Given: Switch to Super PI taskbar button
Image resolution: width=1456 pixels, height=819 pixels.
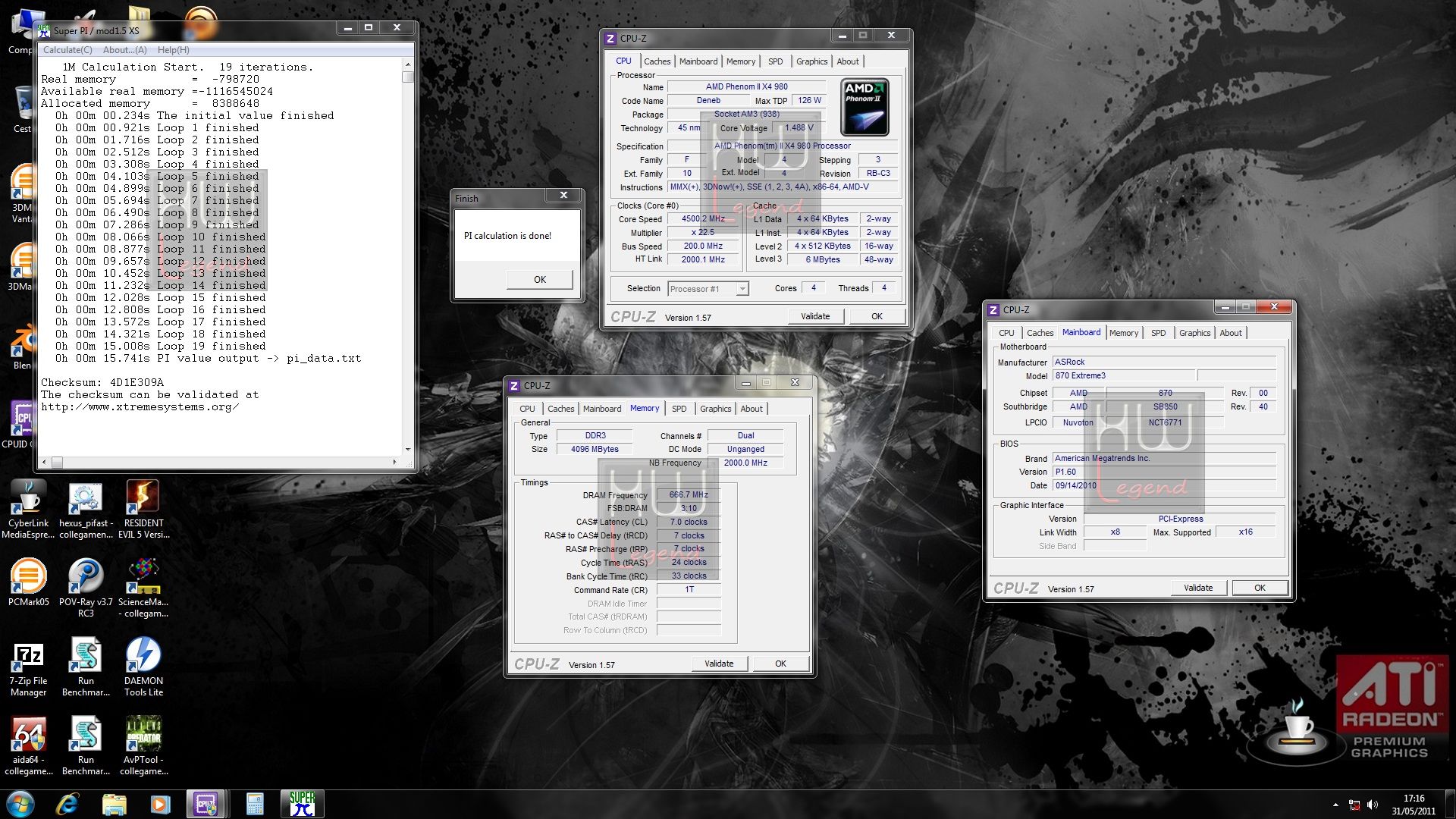Looking at the screenshot, I should click(302, 804).
